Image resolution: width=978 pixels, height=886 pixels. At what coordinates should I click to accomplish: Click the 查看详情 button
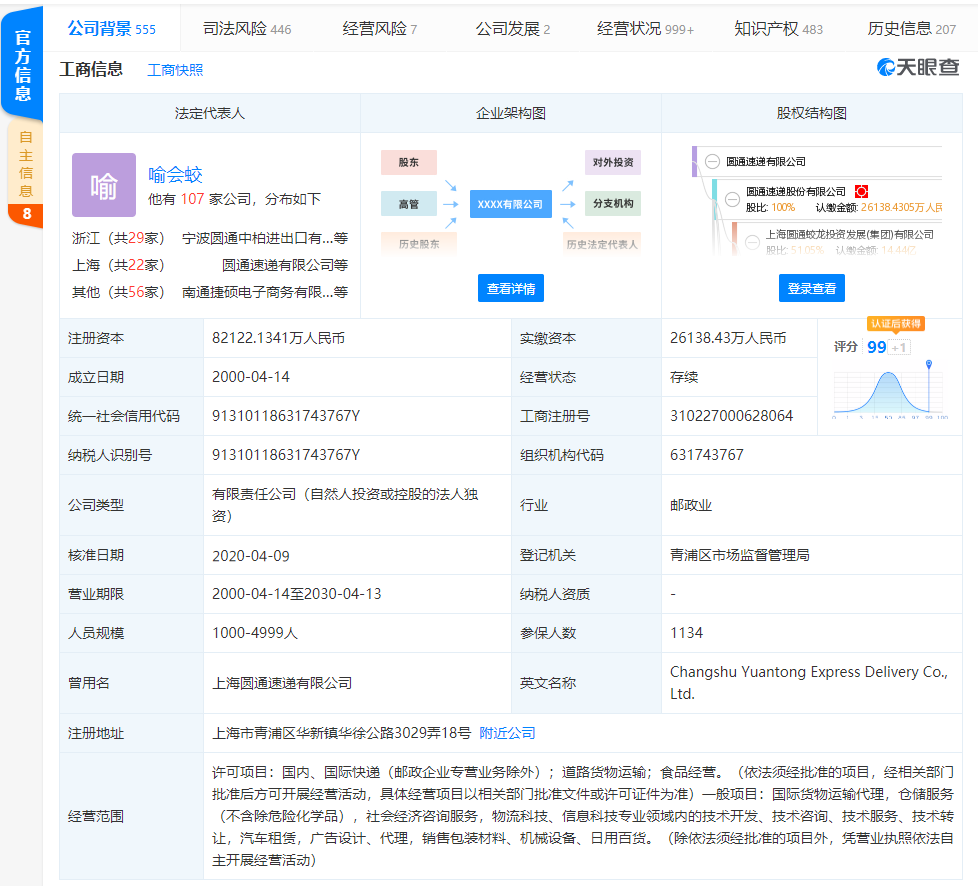pyautogui.click(x=510, y=289)
